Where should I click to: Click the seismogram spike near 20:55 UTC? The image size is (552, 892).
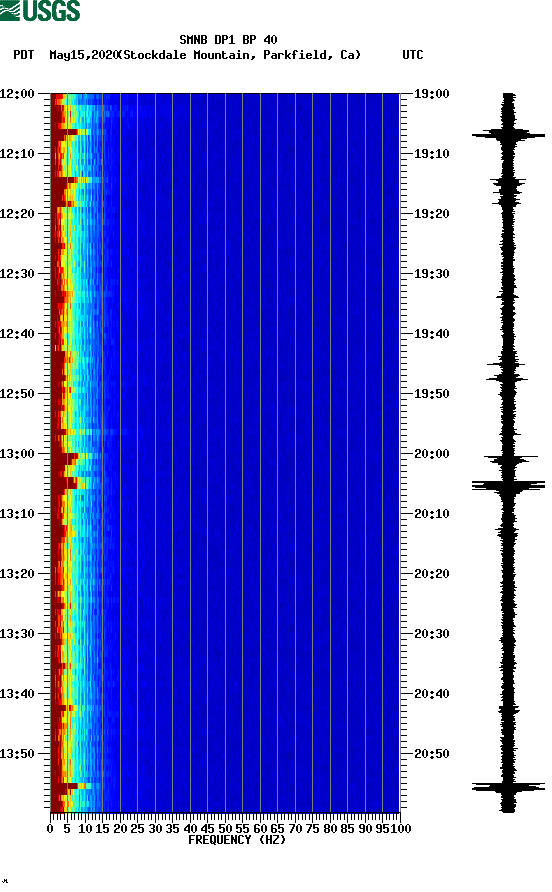point(508,787)
